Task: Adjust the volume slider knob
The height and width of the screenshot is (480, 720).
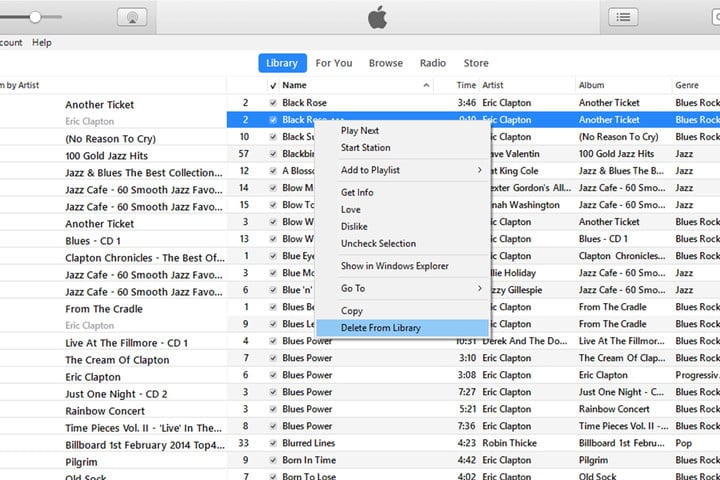Action: point(35,17)
